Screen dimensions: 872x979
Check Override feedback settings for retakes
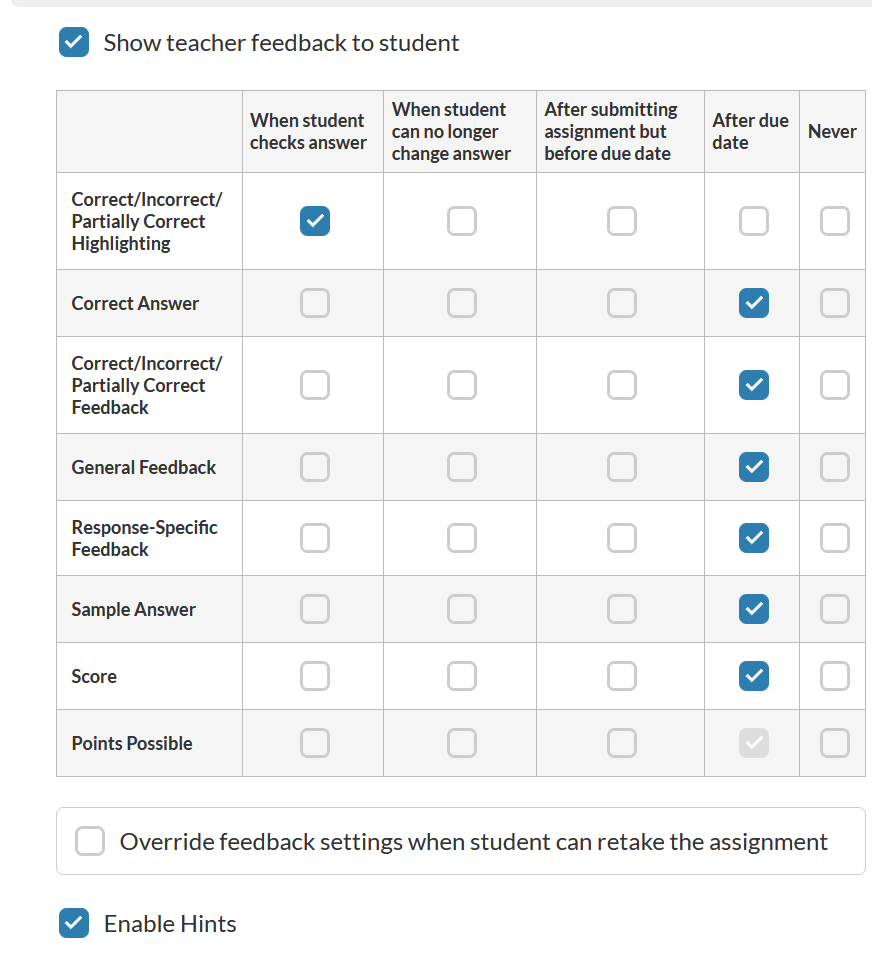tap(90, 842)
